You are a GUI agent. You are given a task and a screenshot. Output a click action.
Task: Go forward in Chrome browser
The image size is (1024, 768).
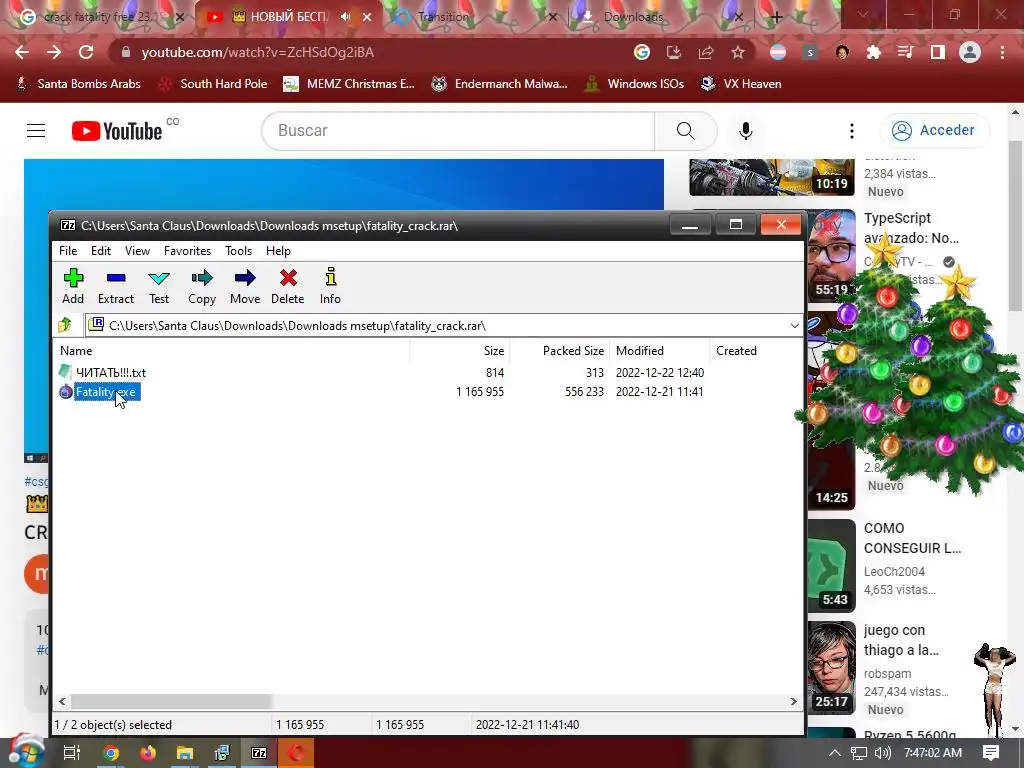pyautogui.click(x=54, y=52)
